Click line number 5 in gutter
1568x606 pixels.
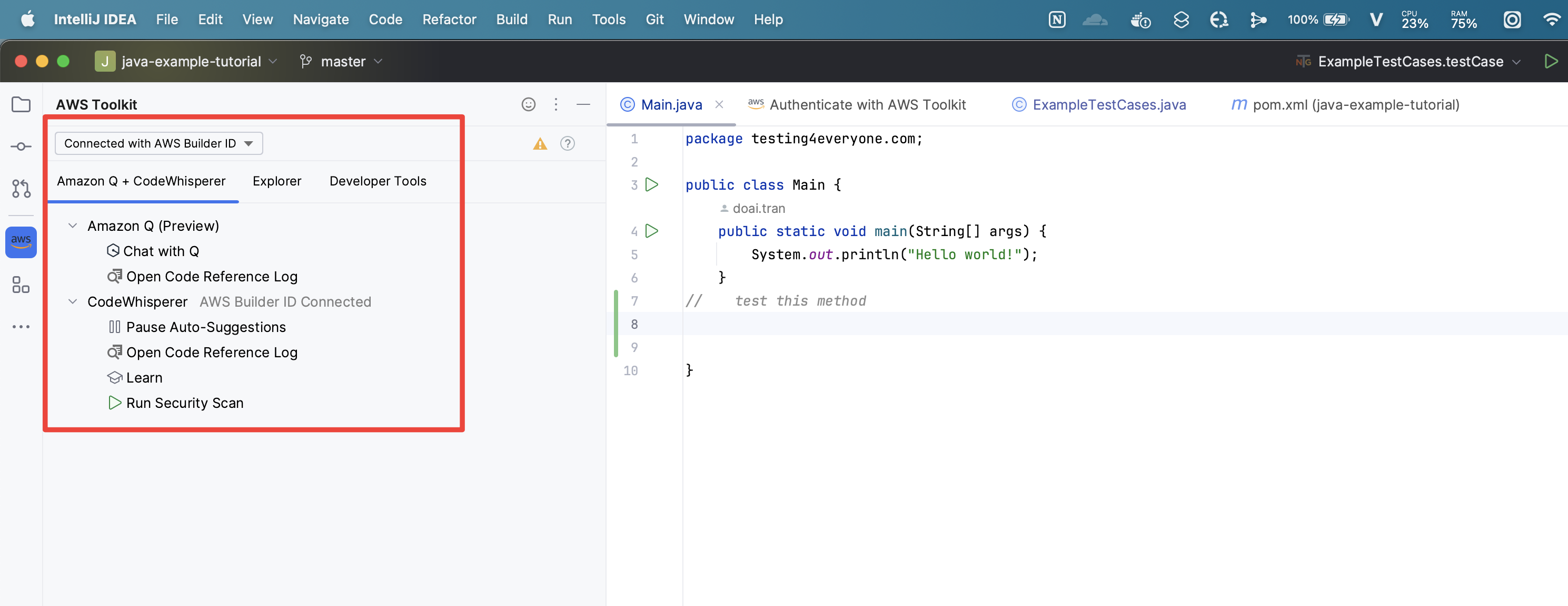click(x=633, y=255)
